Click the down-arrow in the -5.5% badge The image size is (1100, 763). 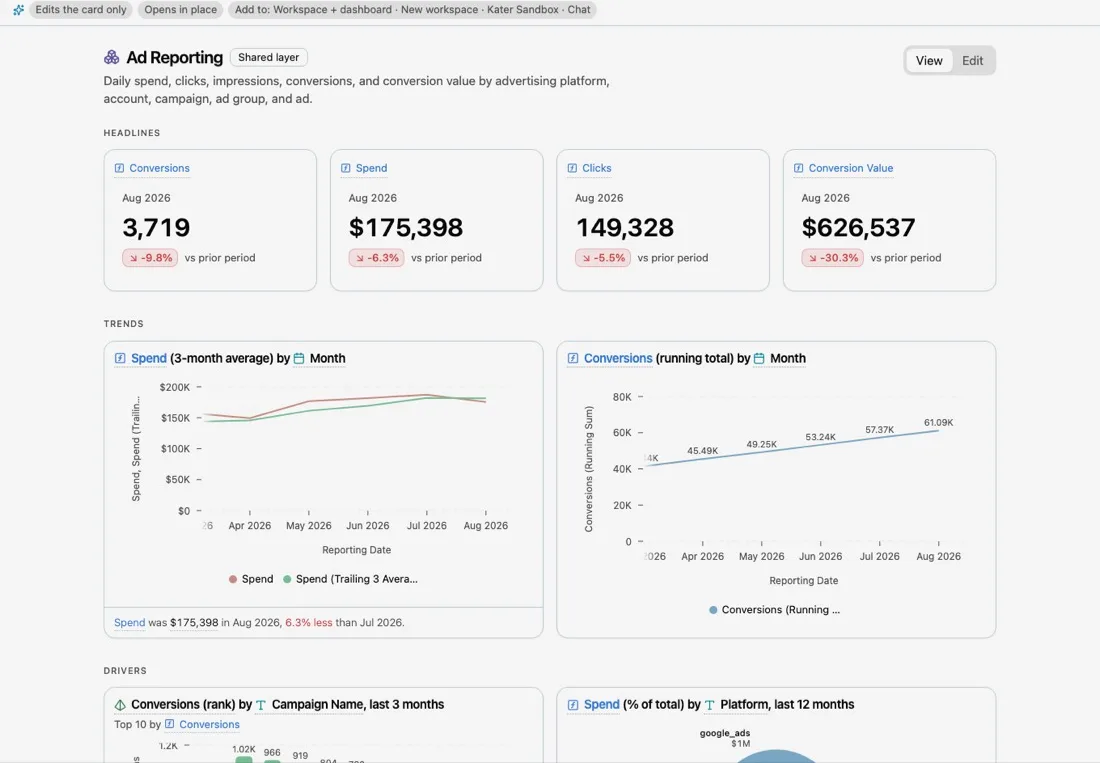(586, 258)
